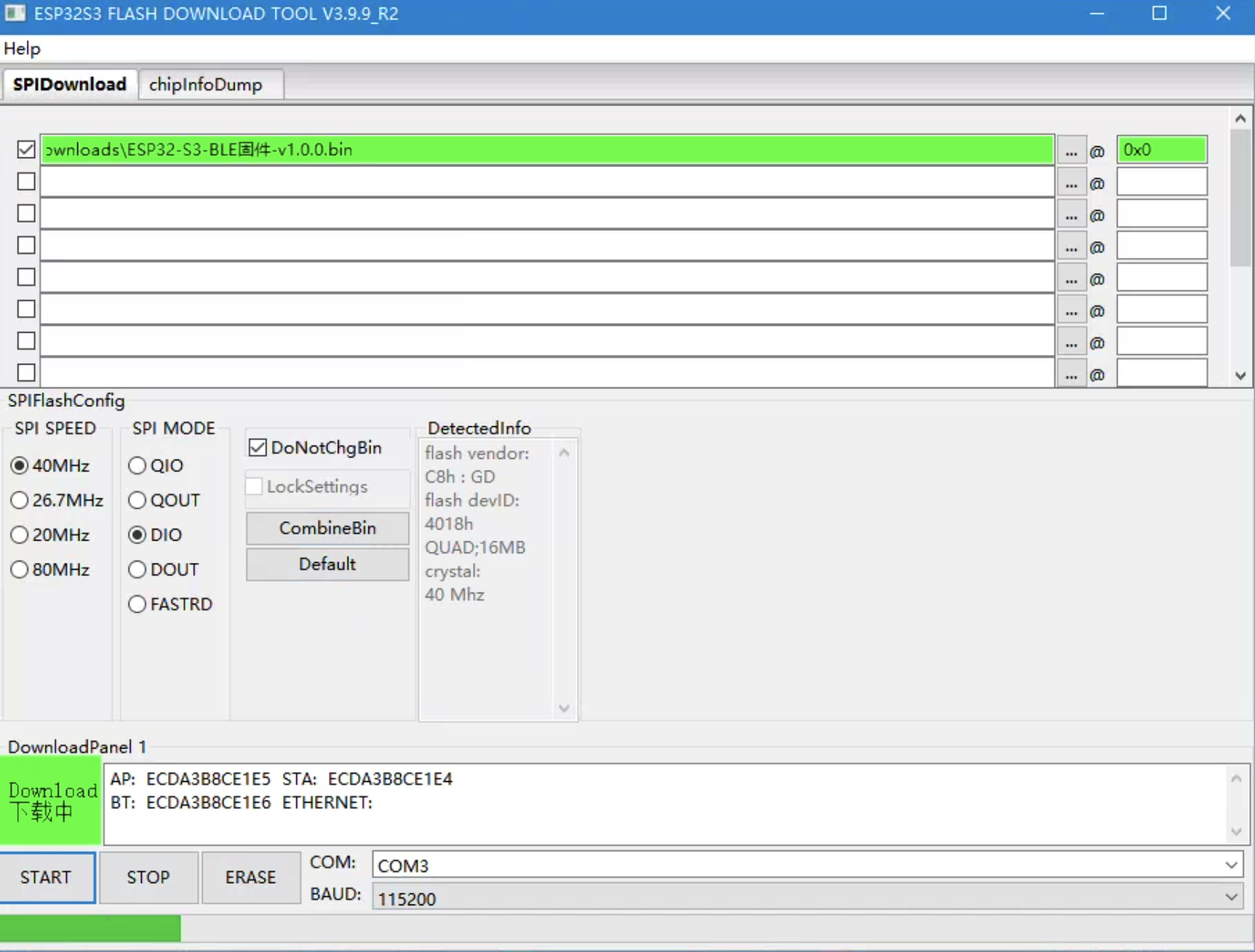The image size is (1255, 952).
Task: Select the 80MHz SPI speed option
Action: [20, 570]
